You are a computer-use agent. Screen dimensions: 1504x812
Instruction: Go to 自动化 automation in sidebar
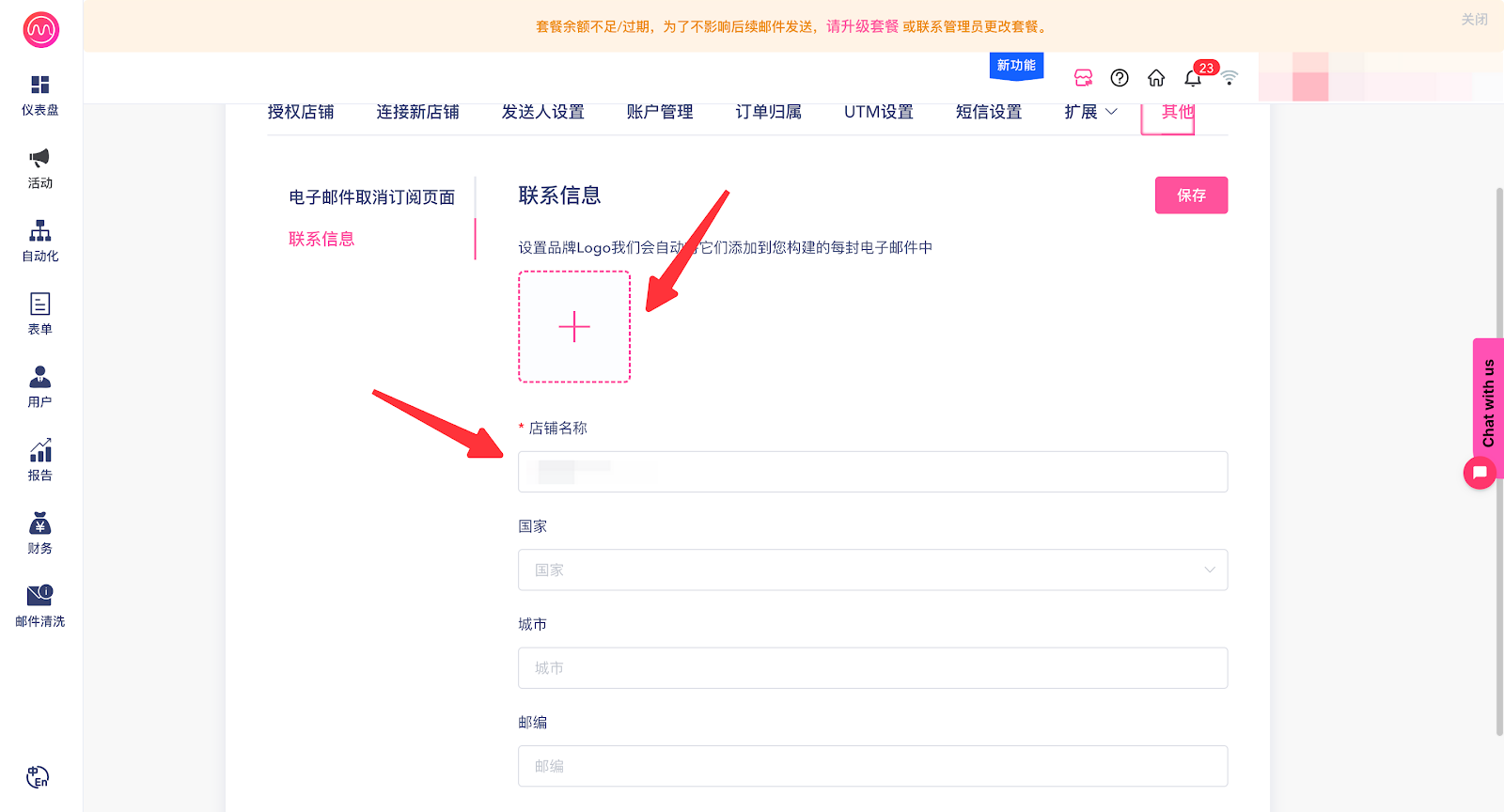tap(39, 231)
